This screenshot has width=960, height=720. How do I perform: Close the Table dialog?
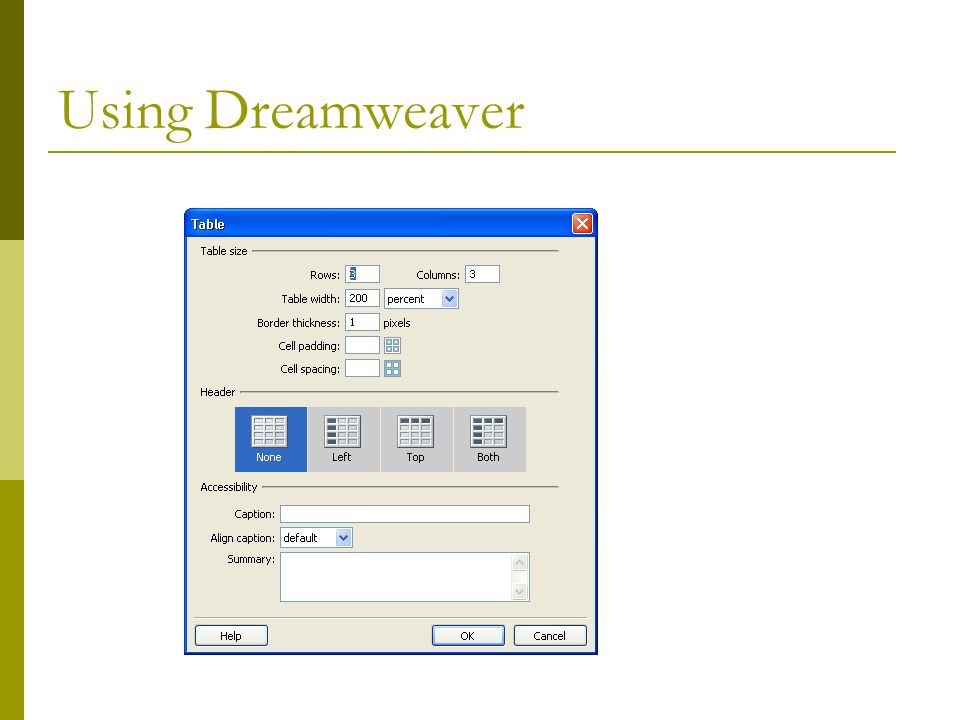(582, 223)
